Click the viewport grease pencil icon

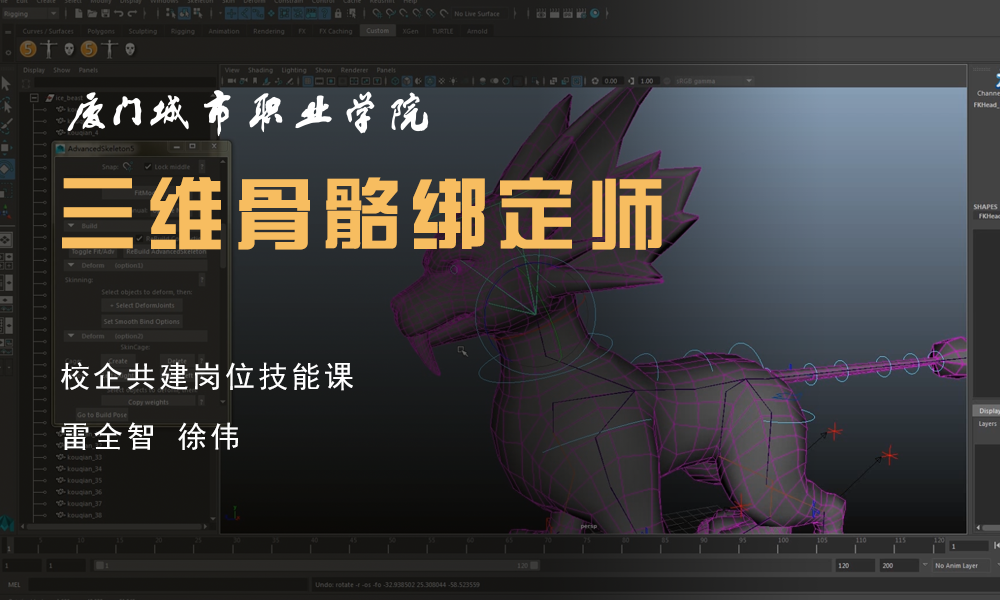coord(290,81)
